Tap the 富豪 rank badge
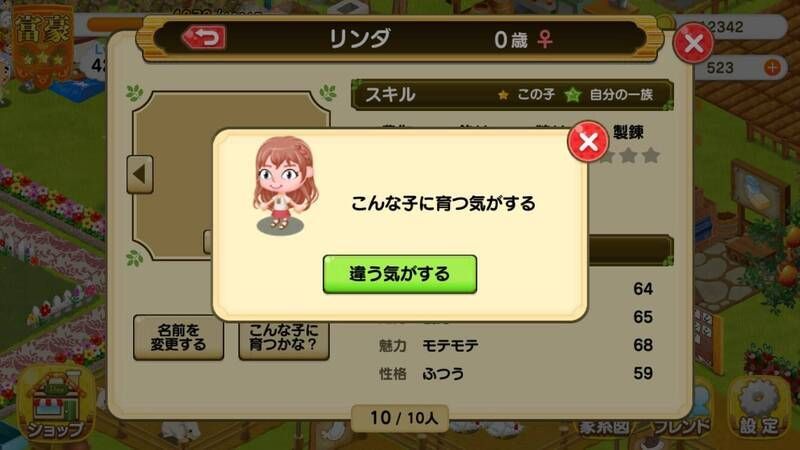The width and height of the screenshot is (800, 450). point(43,41)
